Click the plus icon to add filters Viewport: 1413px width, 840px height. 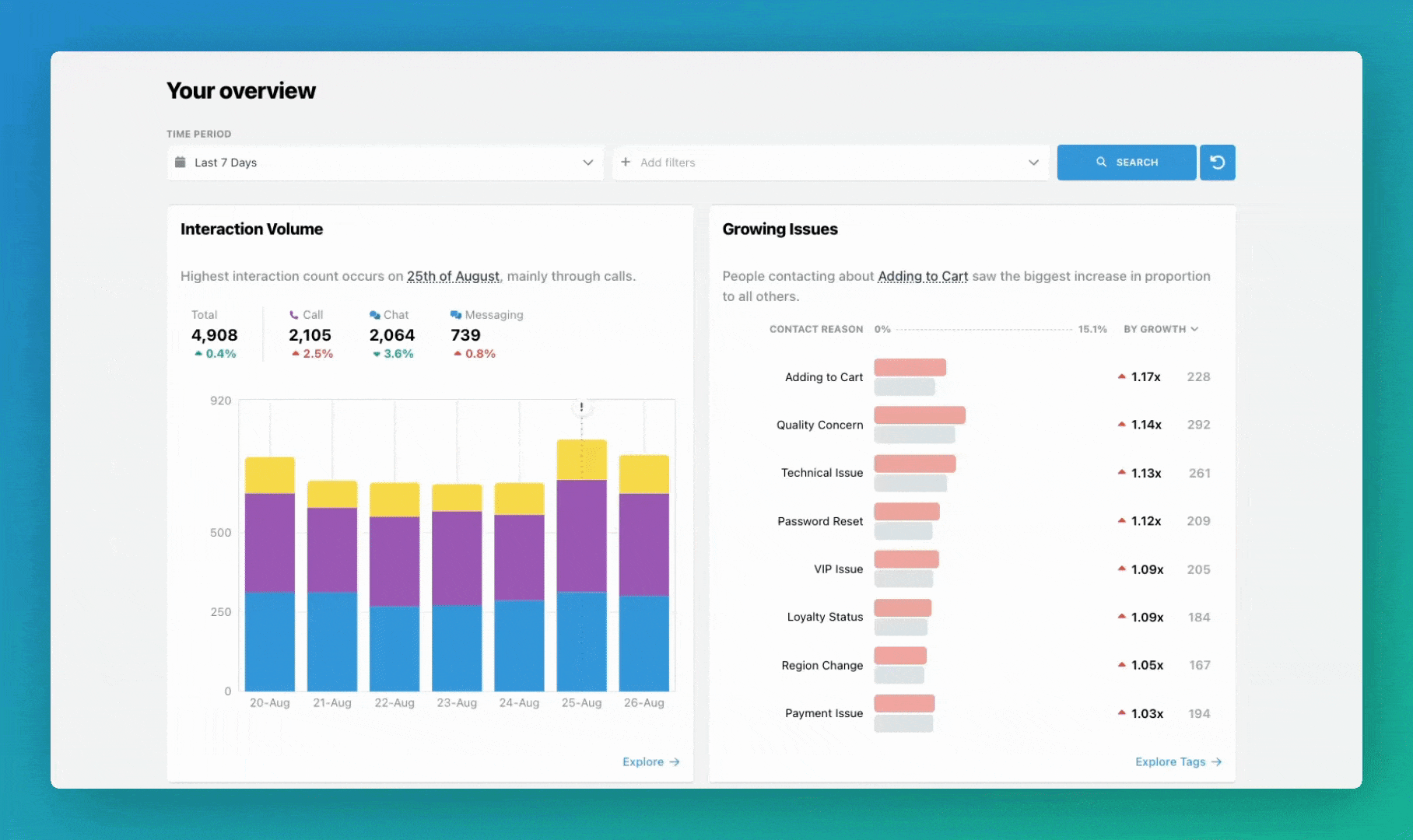click(x=626, y=162)
